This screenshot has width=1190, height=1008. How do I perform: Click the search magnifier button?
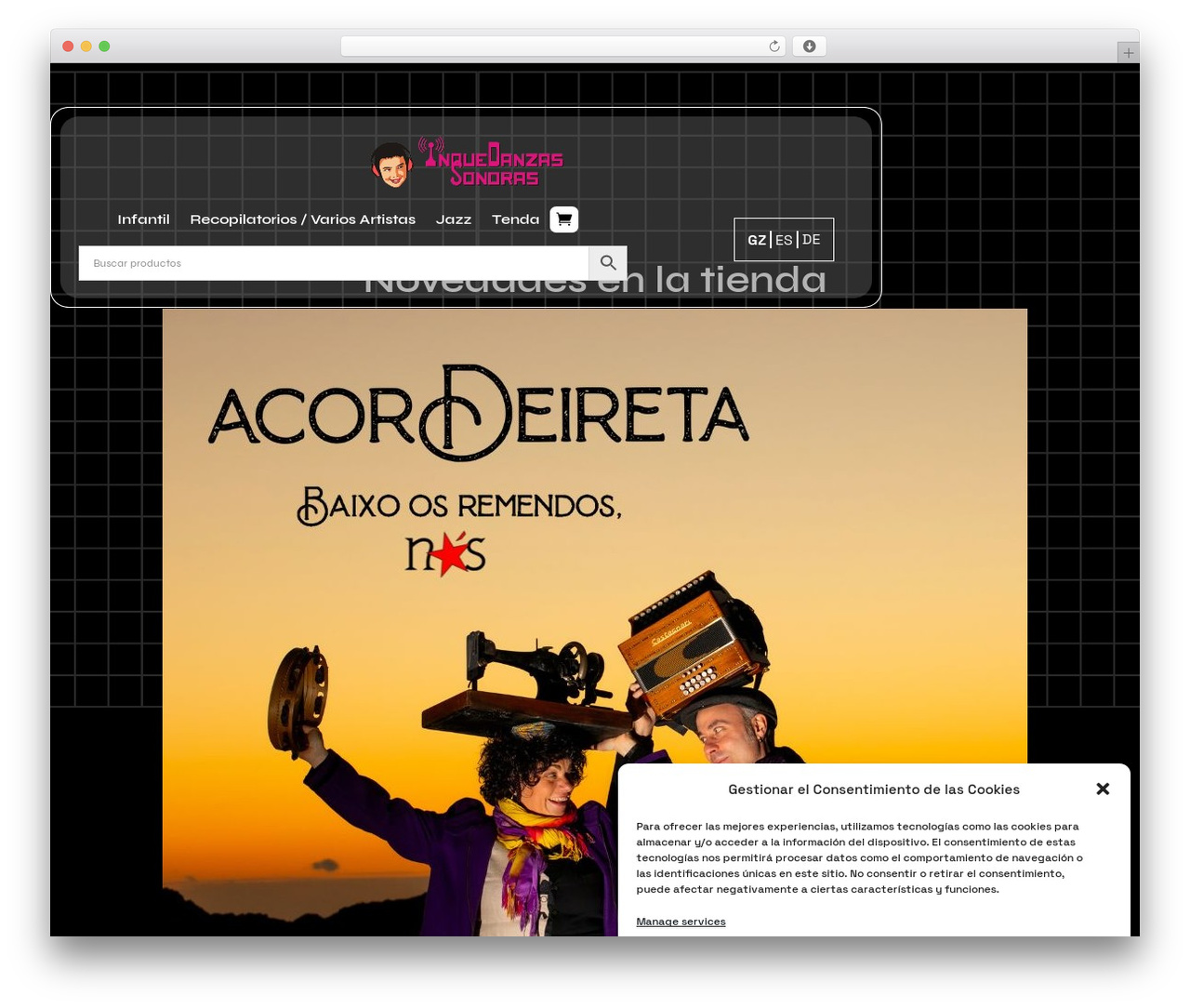click(608, 263)
